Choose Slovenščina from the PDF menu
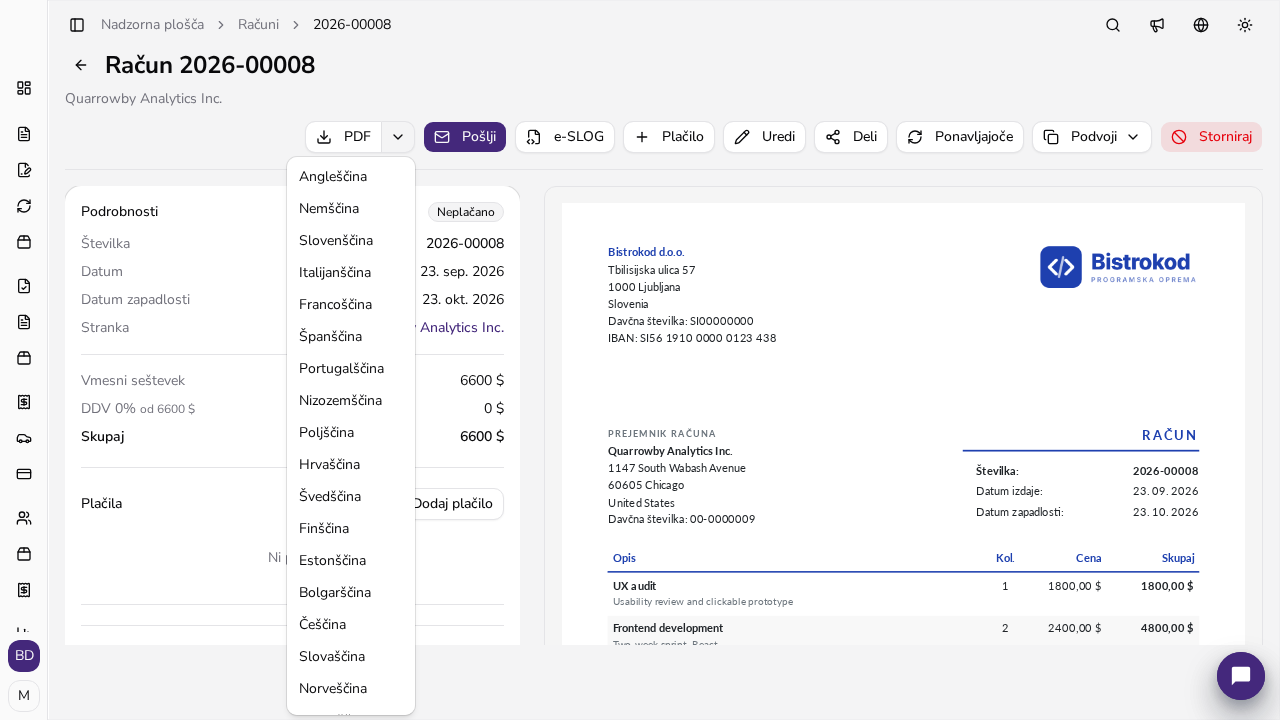 tap(351, 241)
